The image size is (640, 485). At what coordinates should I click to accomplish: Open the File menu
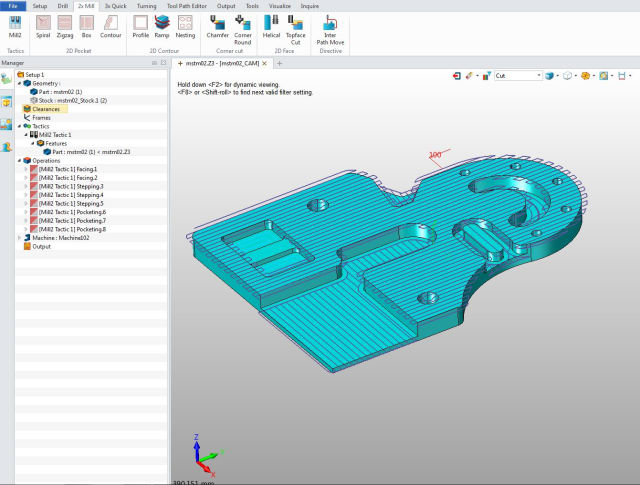(x=13, y=6)
